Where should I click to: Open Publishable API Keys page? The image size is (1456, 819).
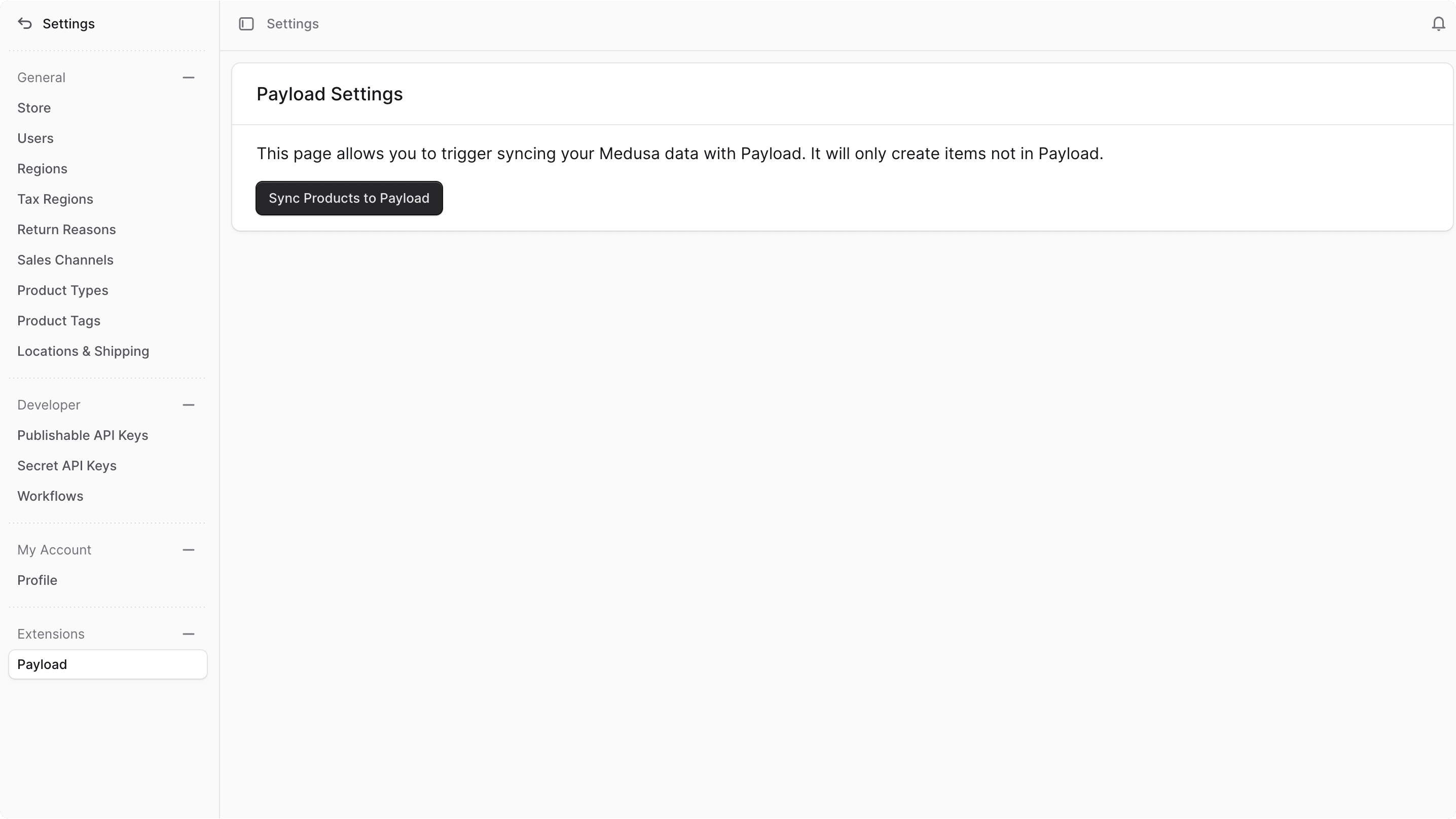click(x=83, y=435)
